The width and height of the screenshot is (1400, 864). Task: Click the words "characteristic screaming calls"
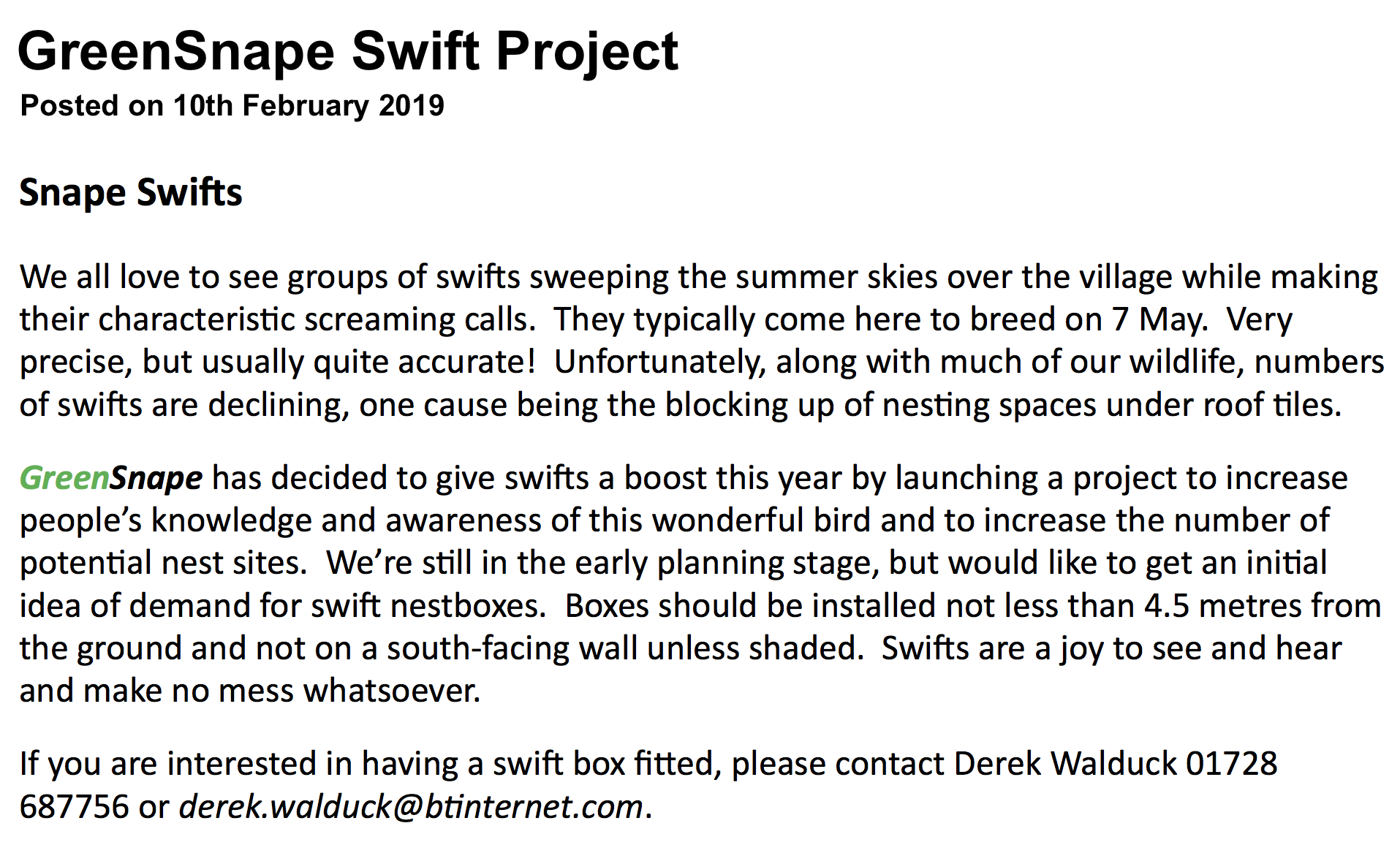(x=314, y=320)
